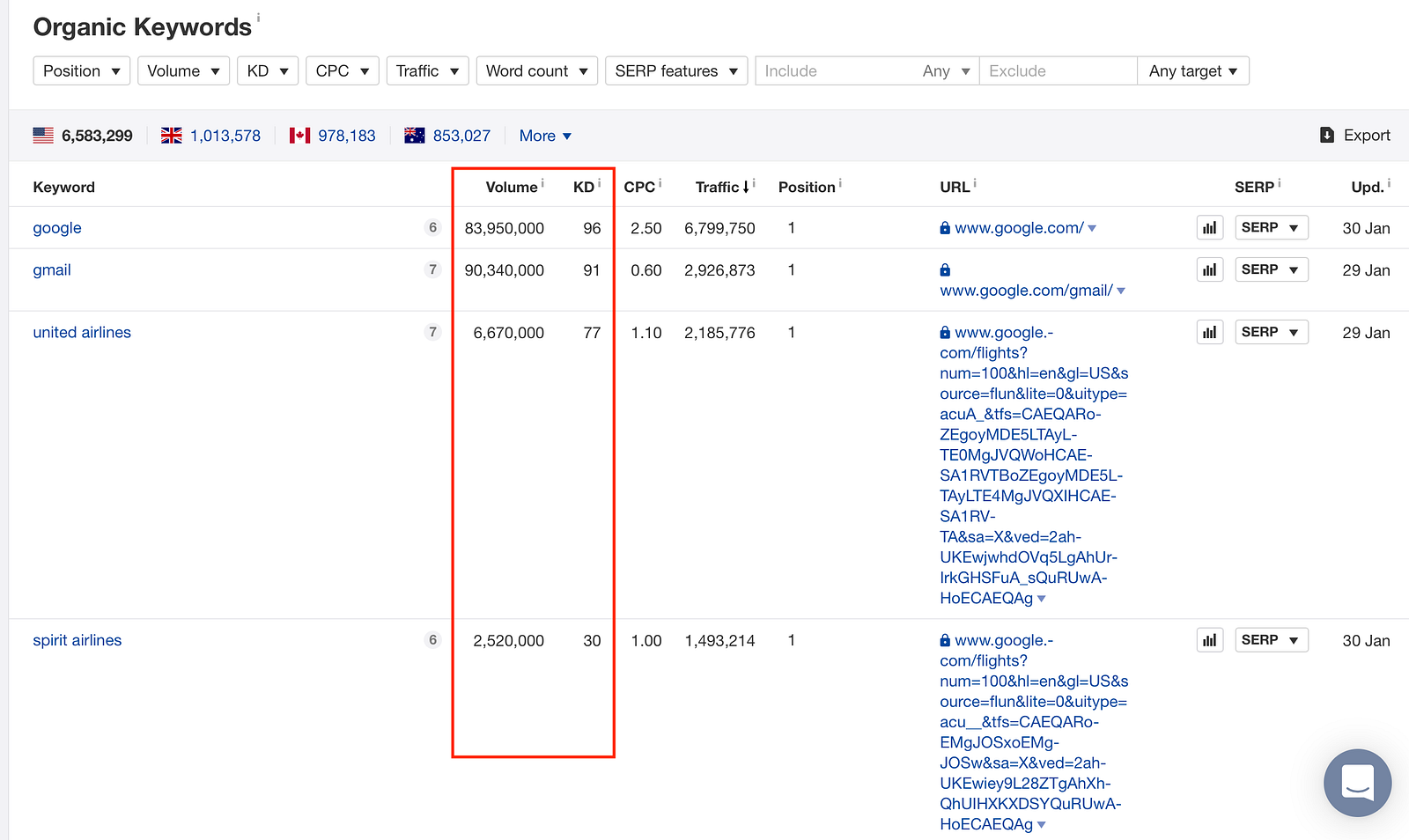
Task: Show info tooltip for CPC column
Action: tap(660, 183)
